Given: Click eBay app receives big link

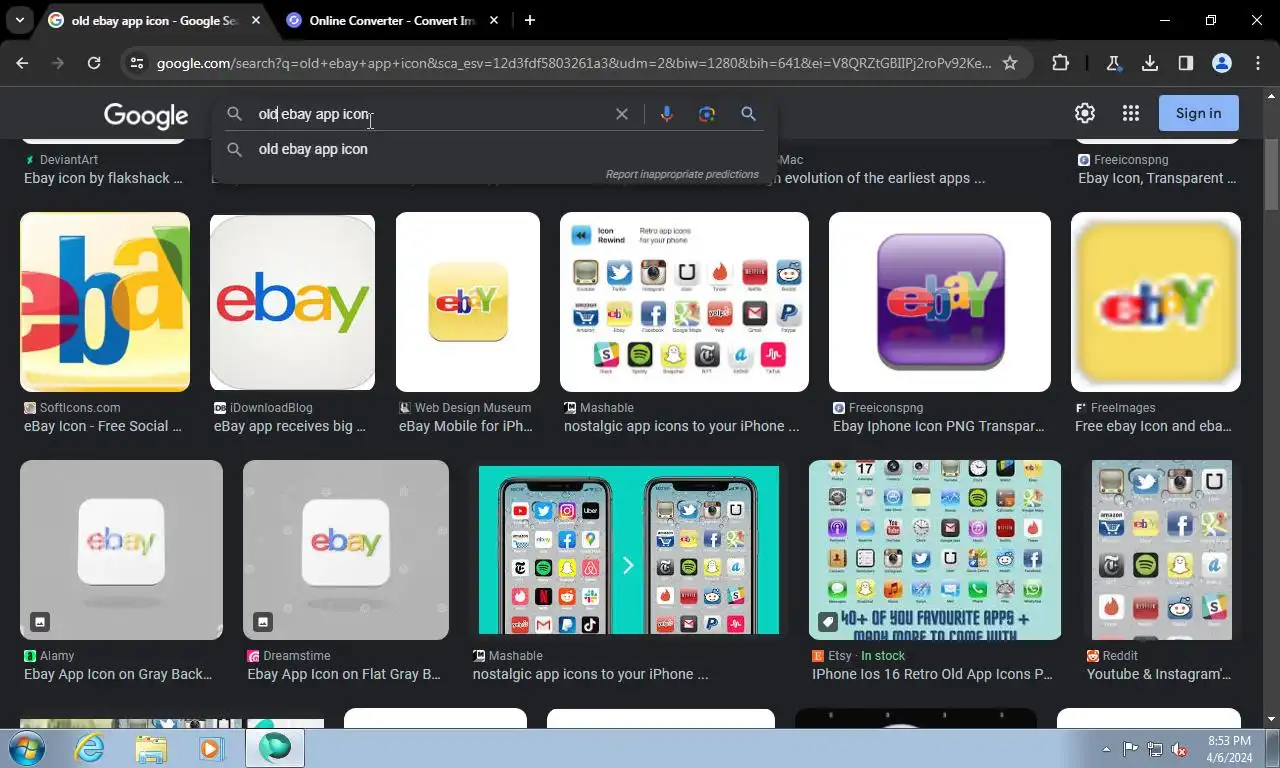Looking at the screenshot, I should (290, 426).
